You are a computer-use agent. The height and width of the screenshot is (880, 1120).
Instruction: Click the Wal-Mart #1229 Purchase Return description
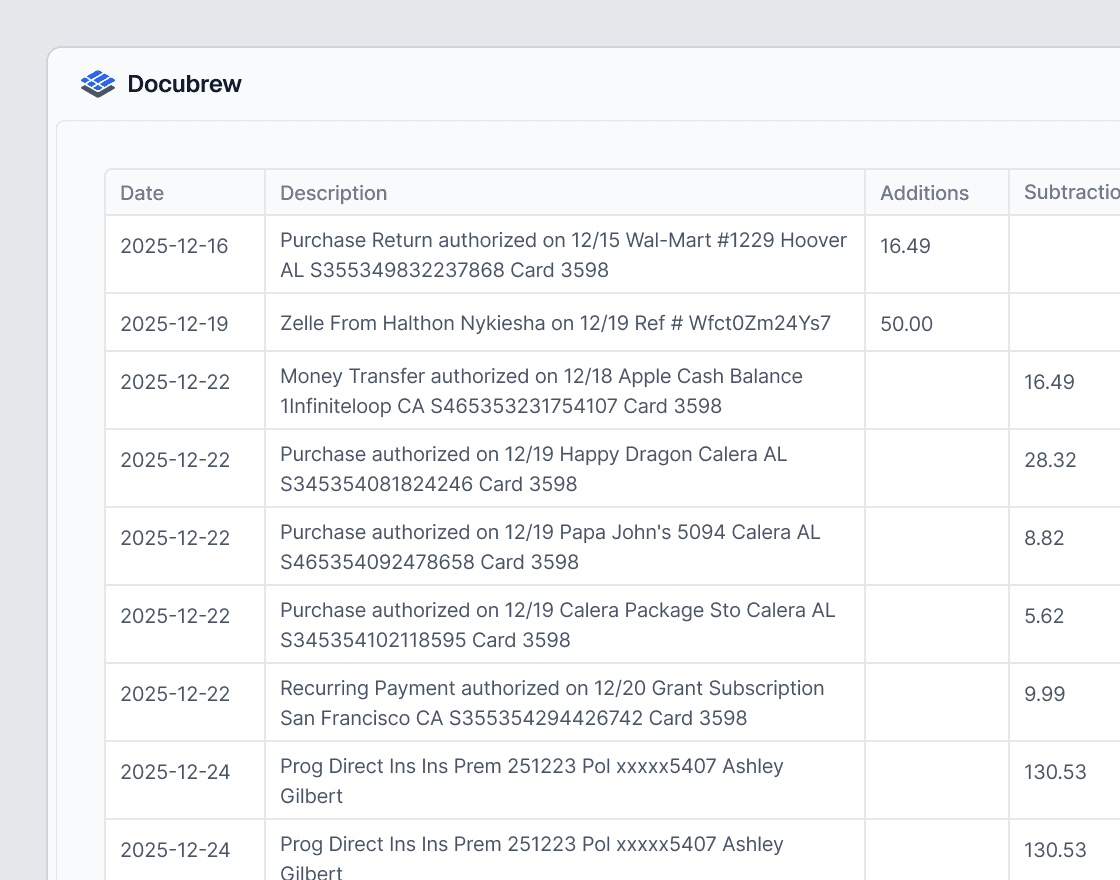(x=564, y=255)
